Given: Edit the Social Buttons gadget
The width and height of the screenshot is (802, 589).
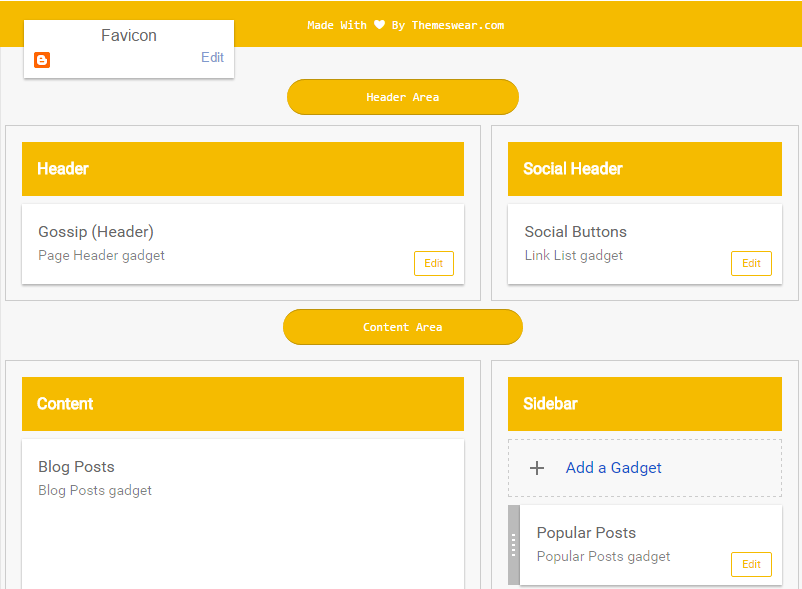Looking at the screenshot, I should click(751, 263).
